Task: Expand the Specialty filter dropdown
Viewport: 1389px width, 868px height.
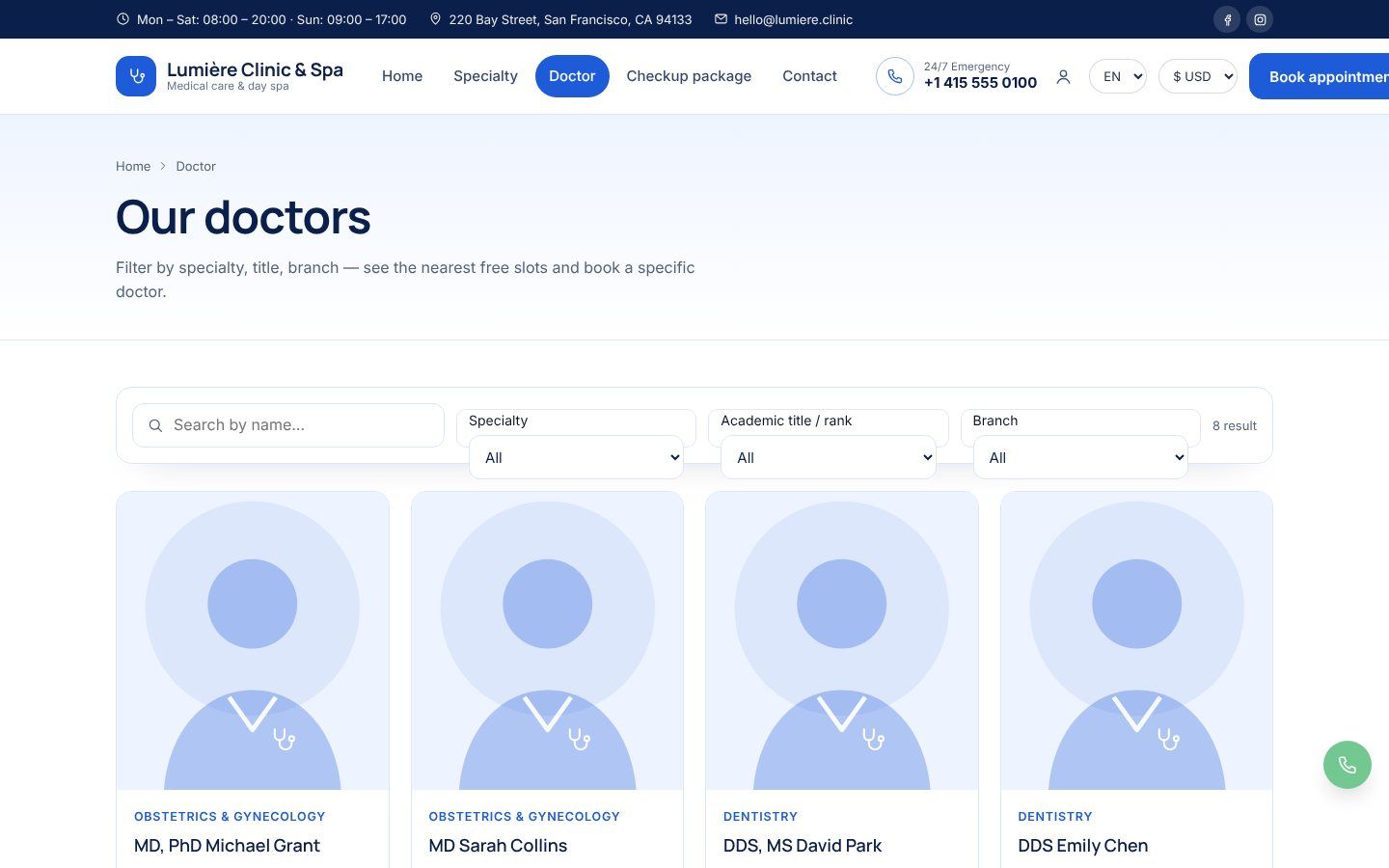Action: tap(576, 457)
